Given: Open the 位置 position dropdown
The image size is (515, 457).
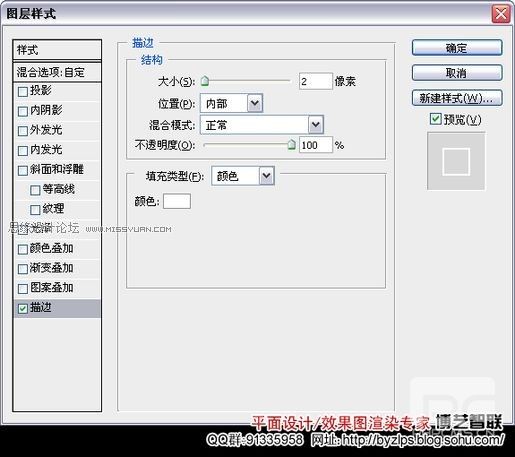Looking at the screenshot, I should pyautogui.click(x=231, y=103).
